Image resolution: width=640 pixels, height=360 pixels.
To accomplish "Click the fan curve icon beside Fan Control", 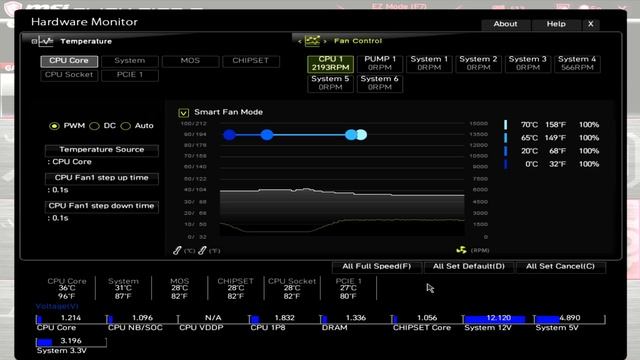I will [312, 41].
